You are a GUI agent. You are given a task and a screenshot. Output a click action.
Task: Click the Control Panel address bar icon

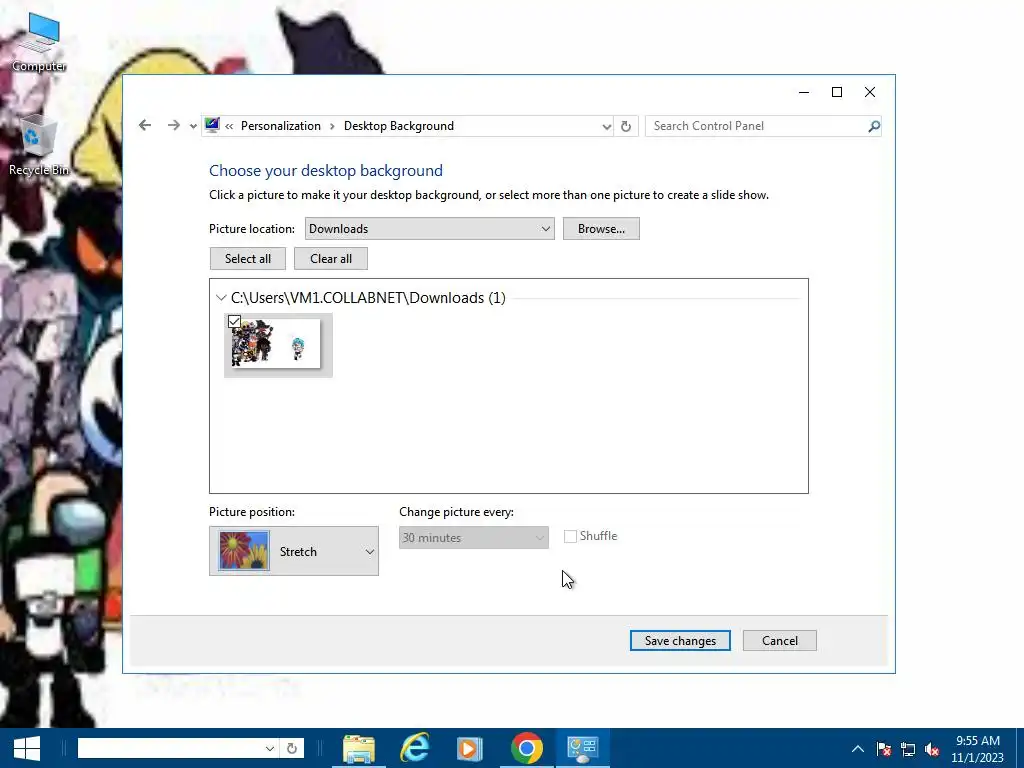(x=212, y=125)
